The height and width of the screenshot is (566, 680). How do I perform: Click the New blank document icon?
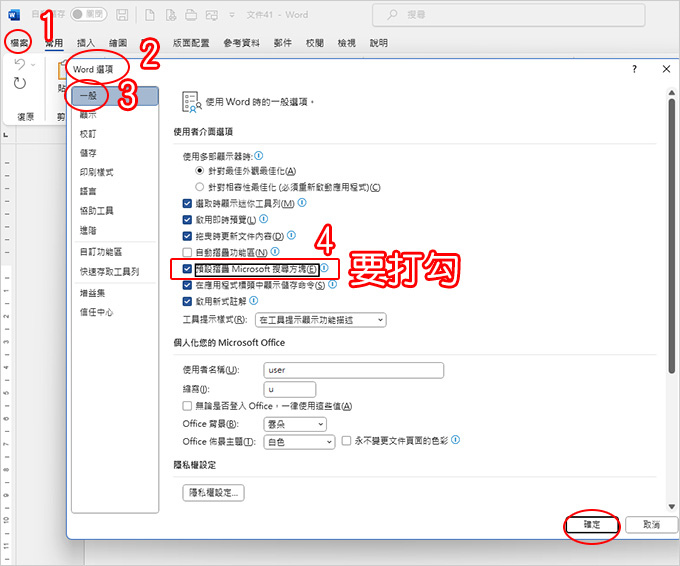pyautogui.click(x=150, y=15)
